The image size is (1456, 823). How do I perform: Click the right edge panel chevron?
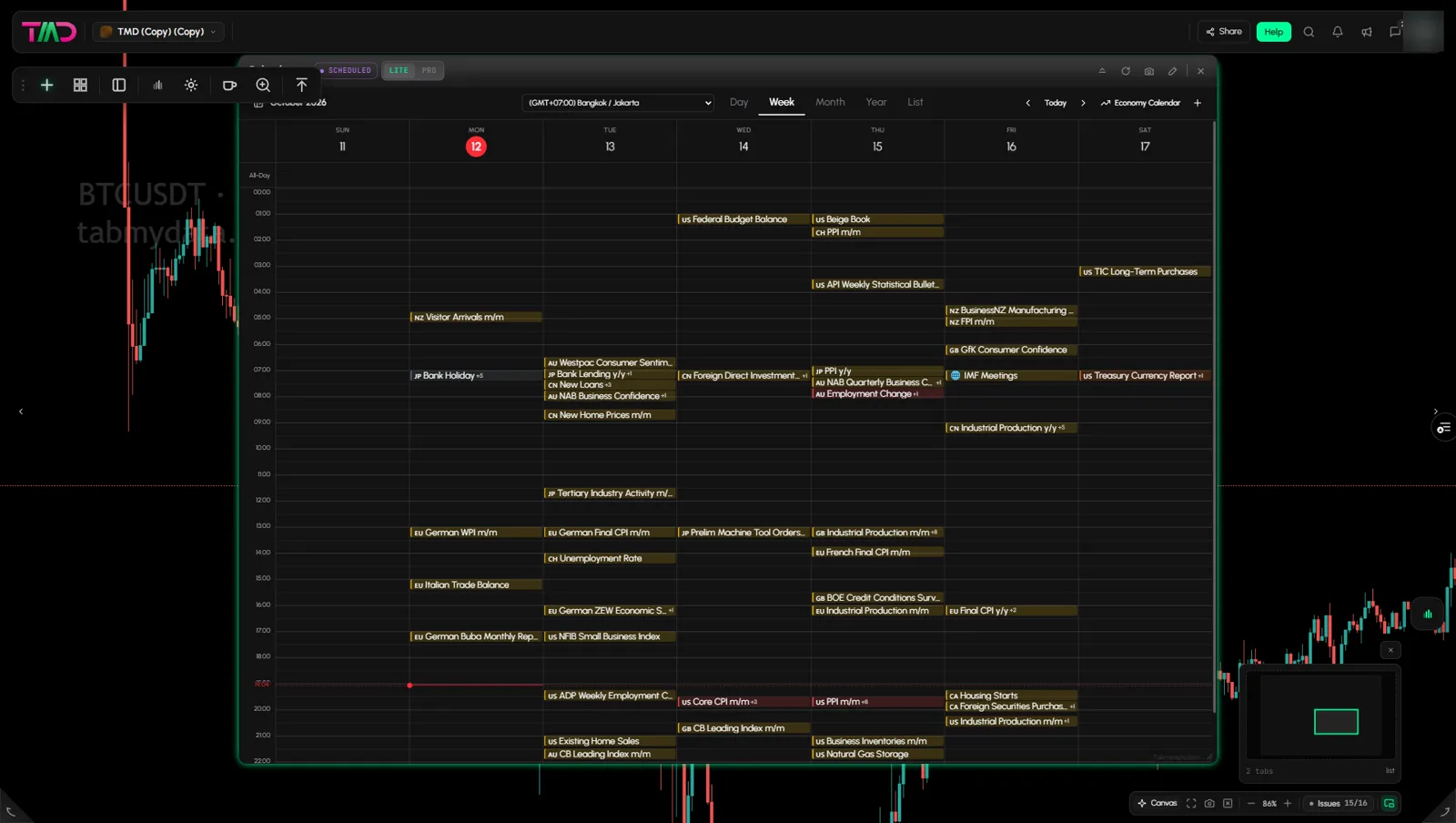(x=1436, y=411)
